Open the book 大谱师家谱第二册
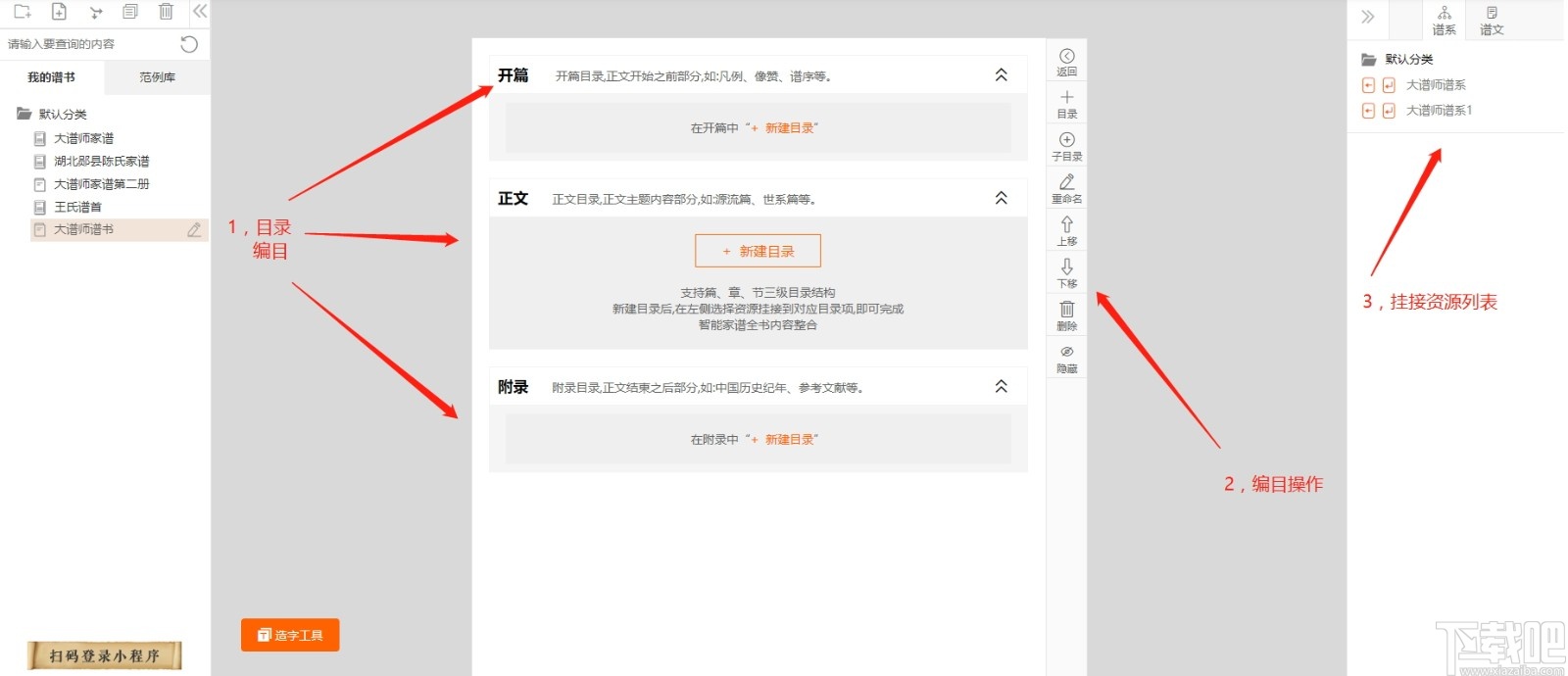 [x=102, y=184]
